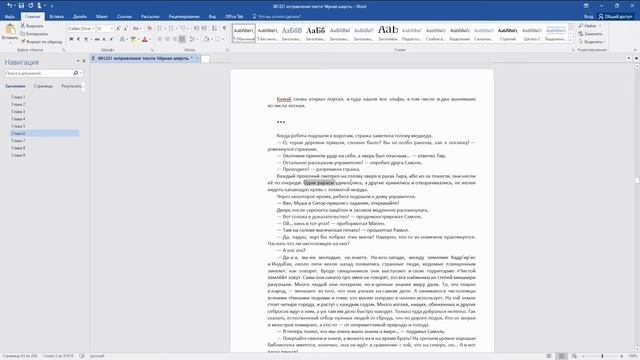Save the document with the floppy disk icon
640x360 pixels.
21,5
